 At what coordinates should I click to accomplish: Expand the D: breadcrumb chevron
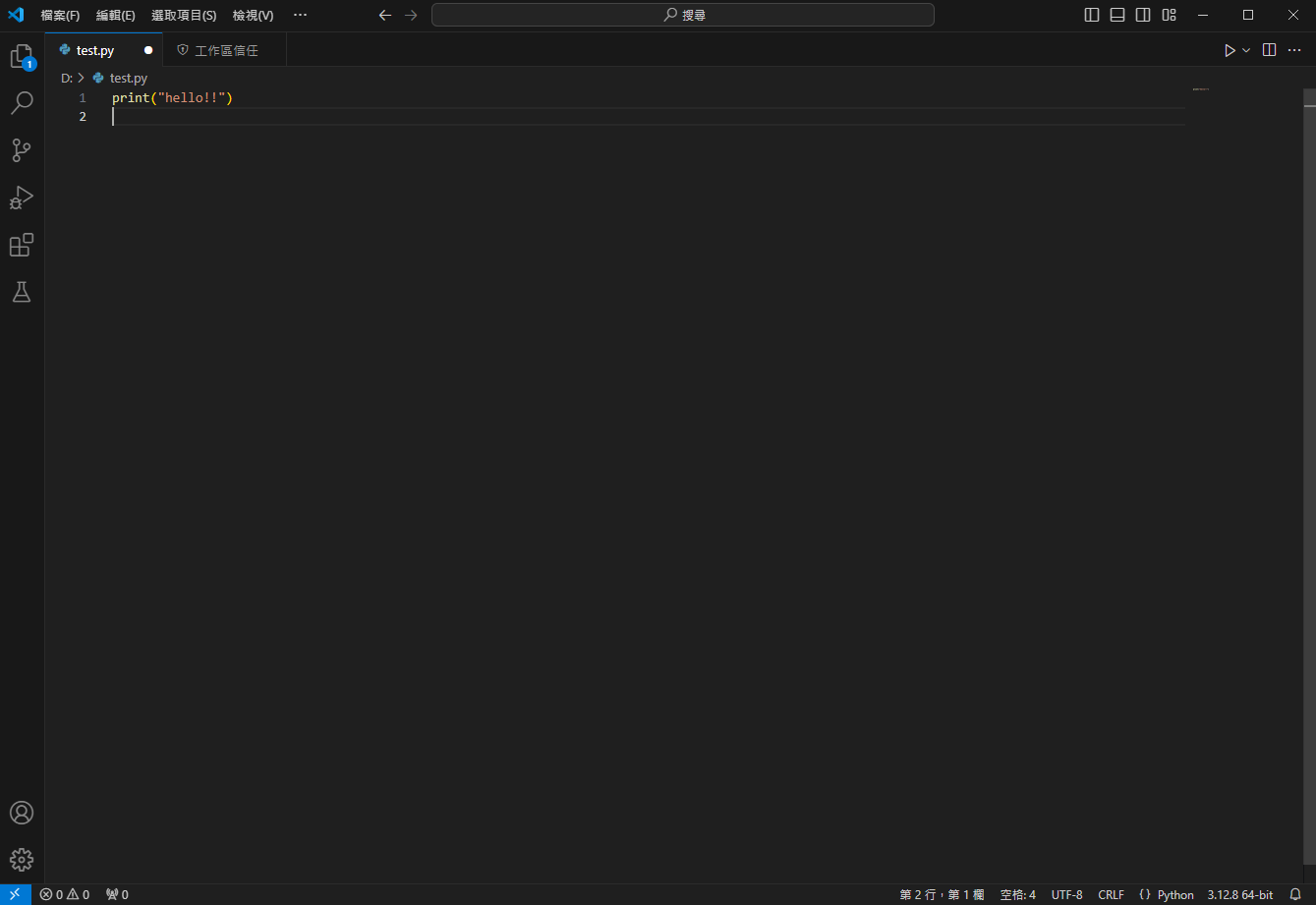click(82, 78)
